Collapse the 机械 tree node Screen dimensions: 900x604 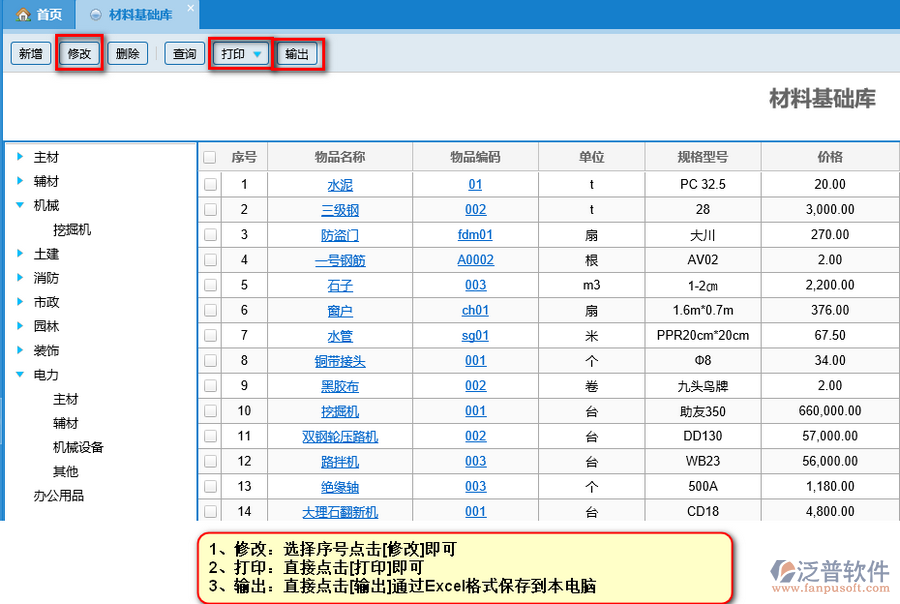(19, 205)
